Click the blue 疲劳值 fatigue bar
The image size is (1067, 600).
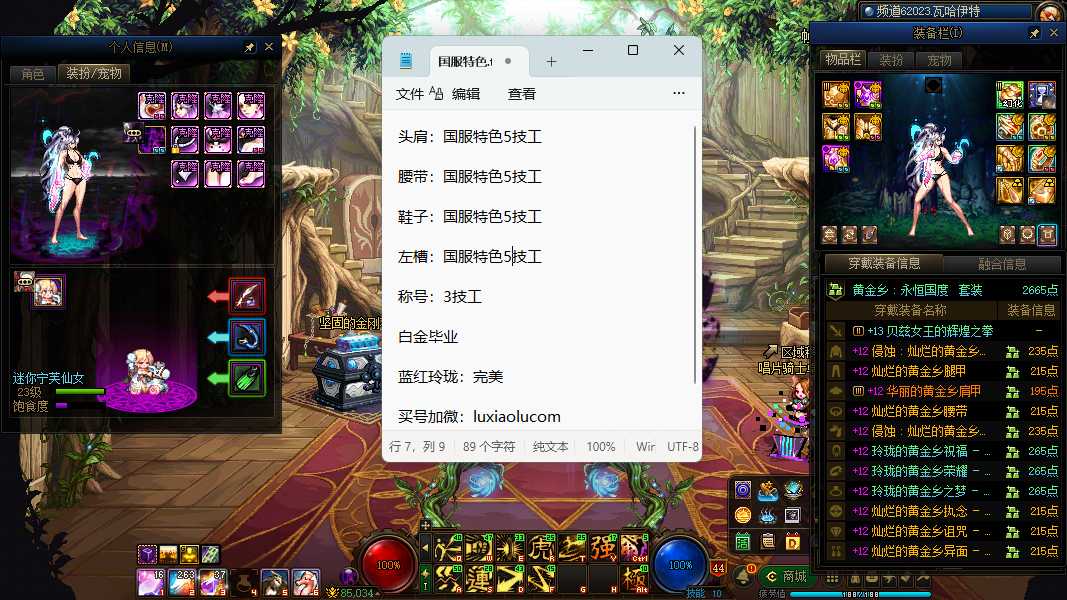(862, 593)
